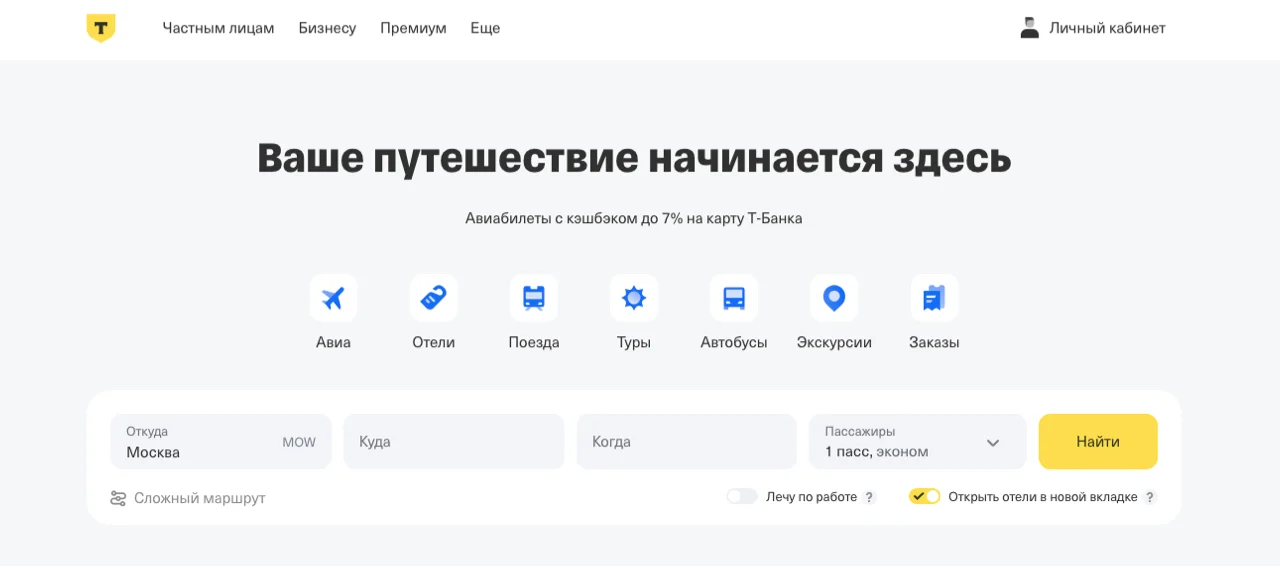This screenshot has height=566, width=1280.
Task: Select the Автобусы bus icon
Action: (734, 298)
